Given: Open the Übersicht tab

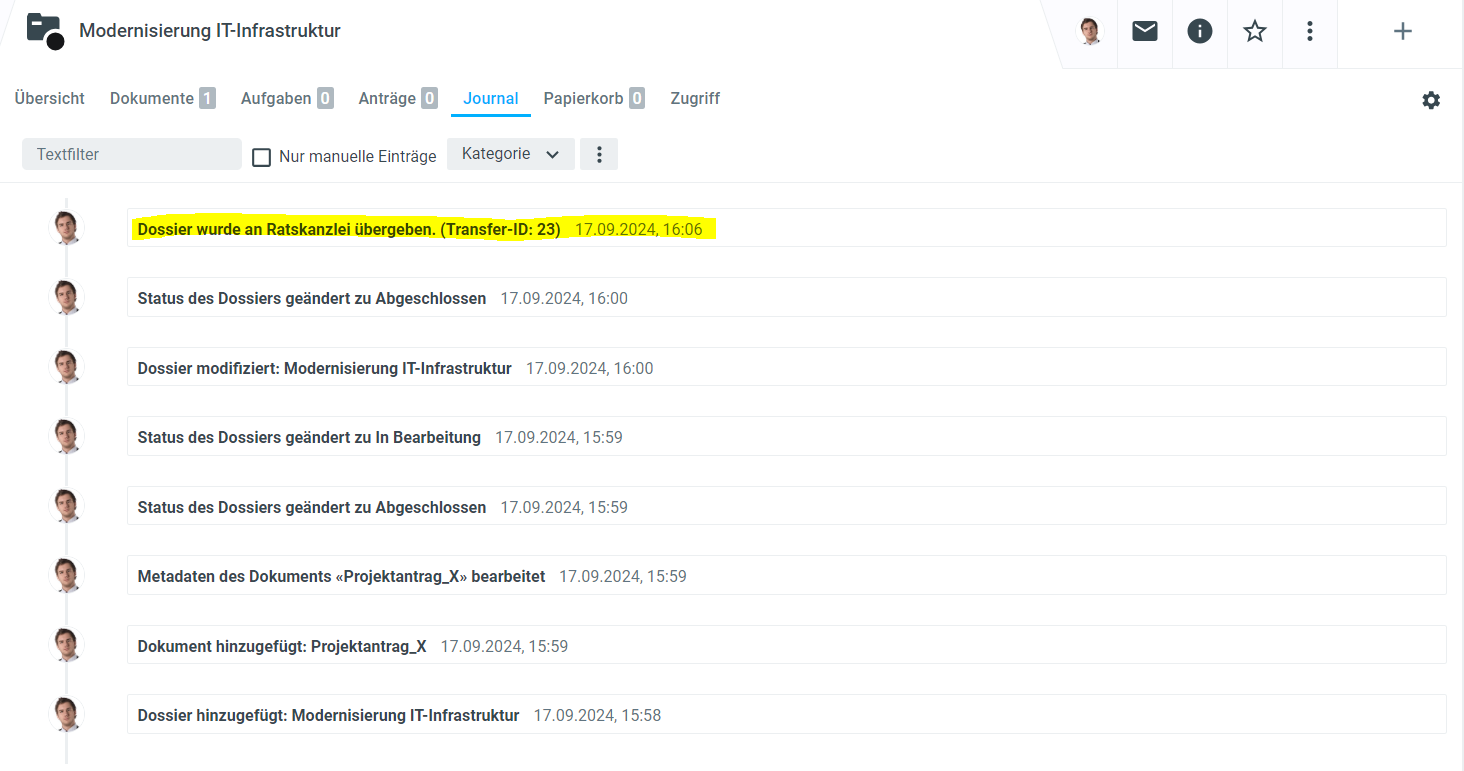Looking at the screenshot, I should pyautogui.click(x=50, y=98).
